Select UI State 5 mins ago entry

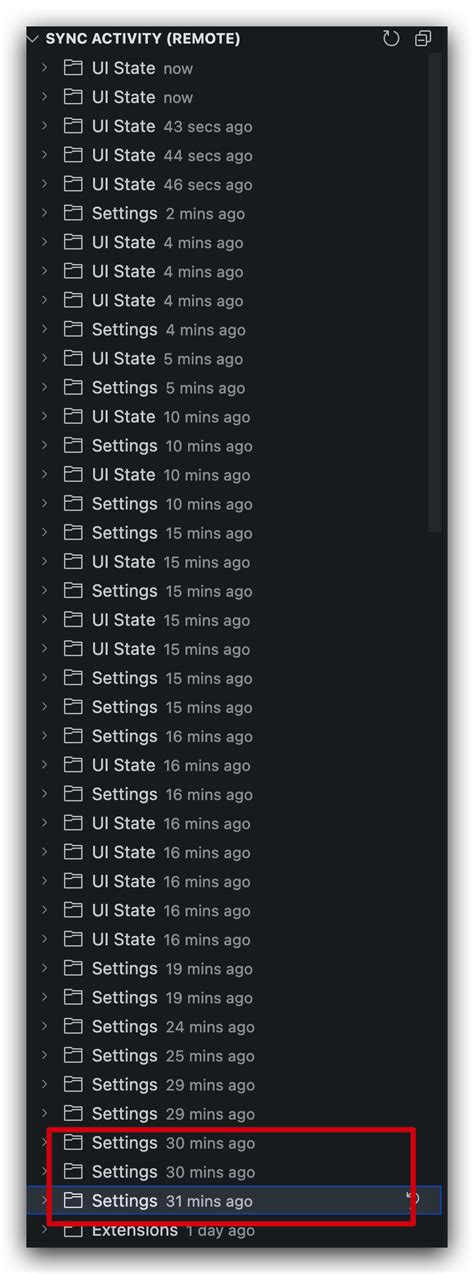[x=234, y=358]
